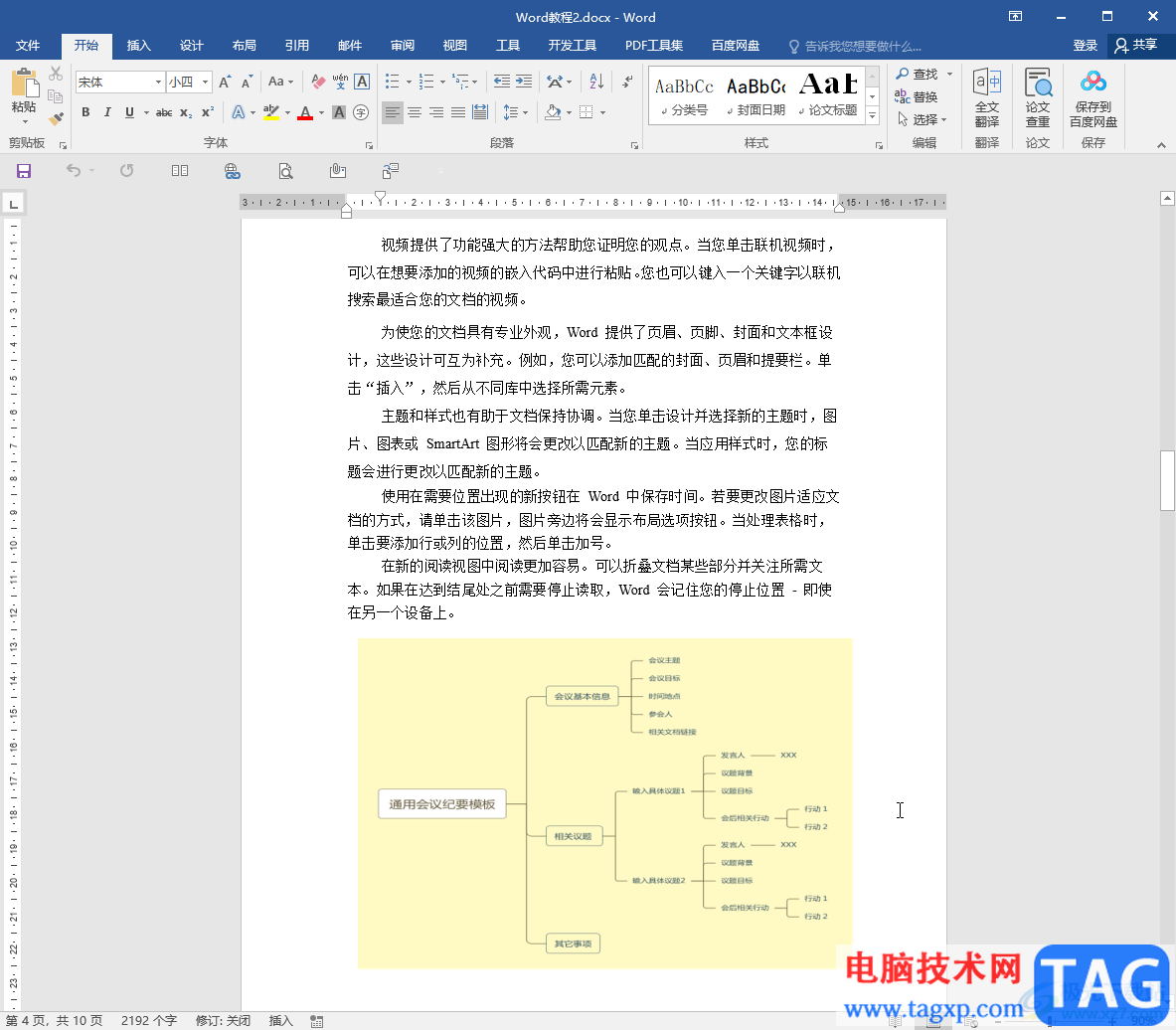Toggle Underline formatting

pyautogui.click(x=129, y=112)
